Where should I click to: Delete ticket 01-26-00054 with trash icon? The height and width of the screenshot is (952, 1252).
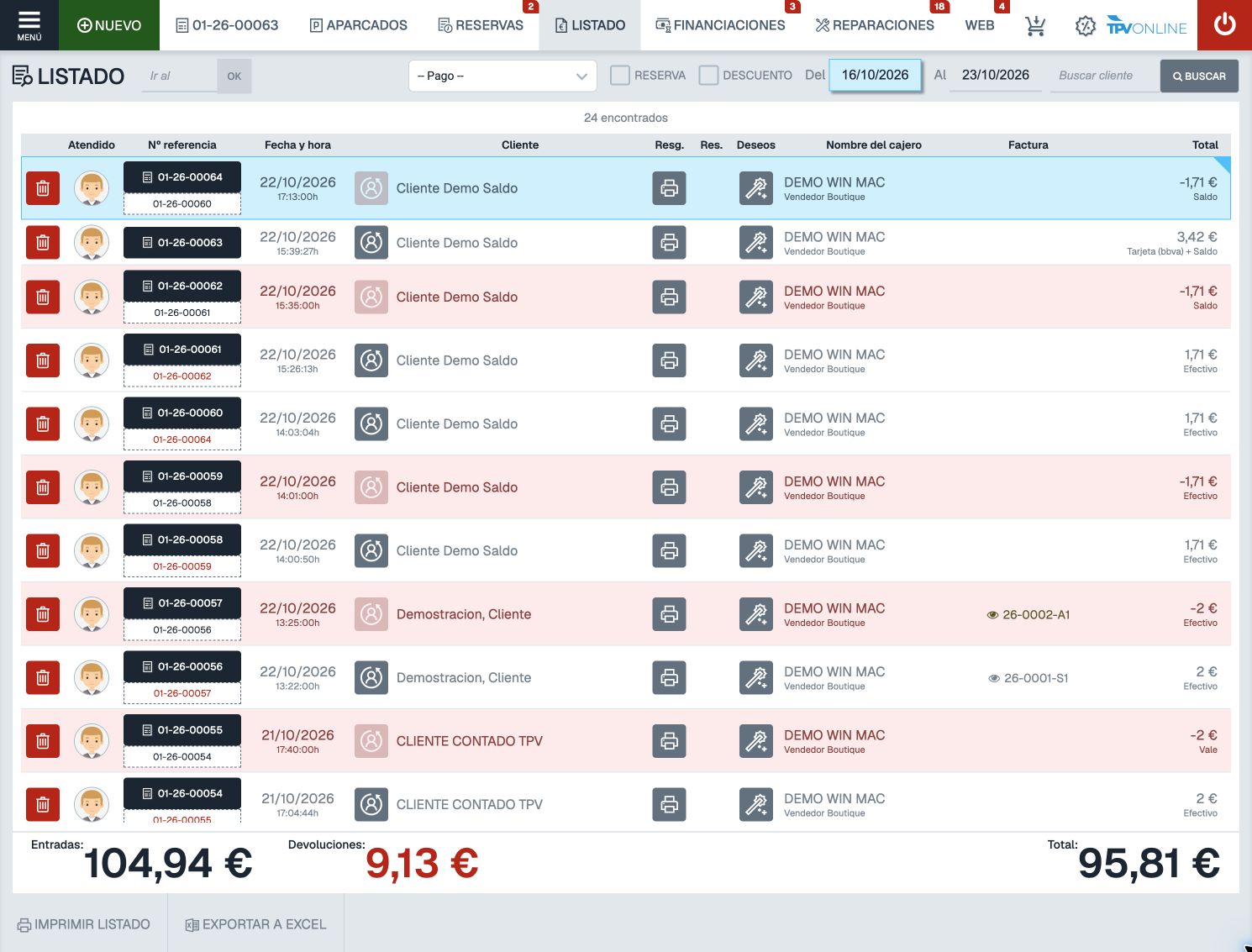pyautogui.click(x=43, y=804)
